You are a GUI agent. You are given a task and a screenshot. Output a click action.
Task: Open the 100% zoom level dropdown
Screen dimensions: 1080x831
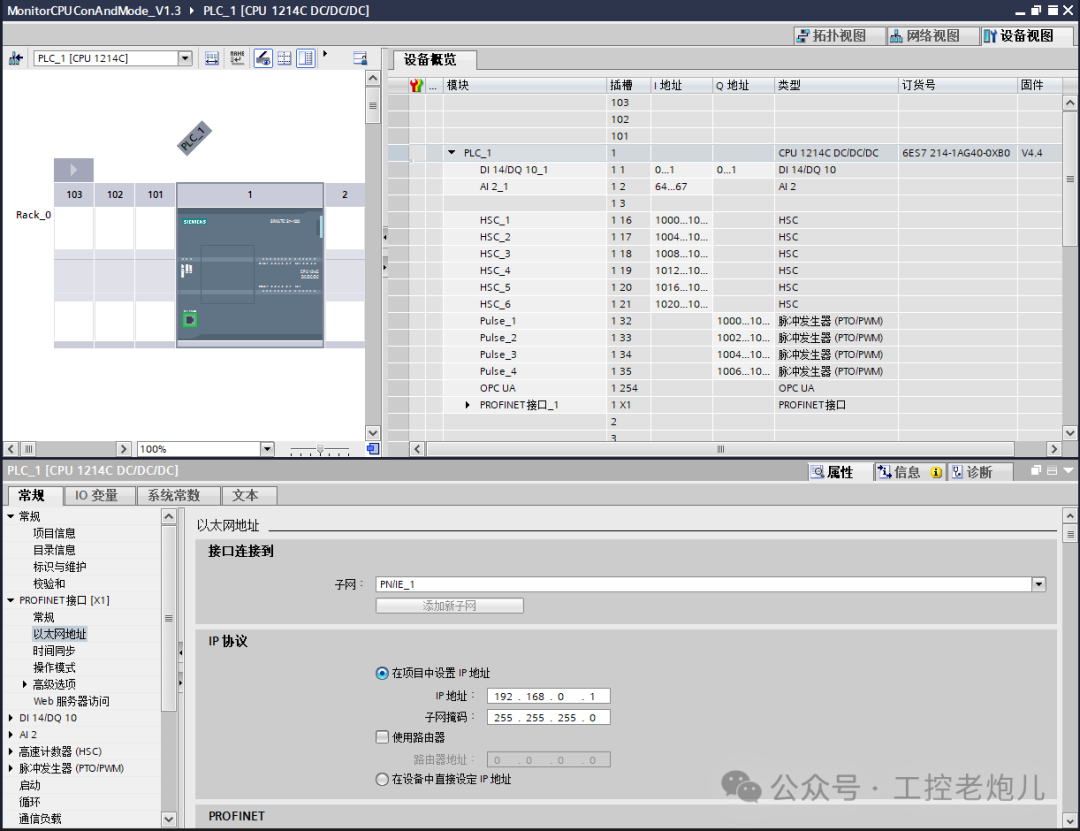267,449
